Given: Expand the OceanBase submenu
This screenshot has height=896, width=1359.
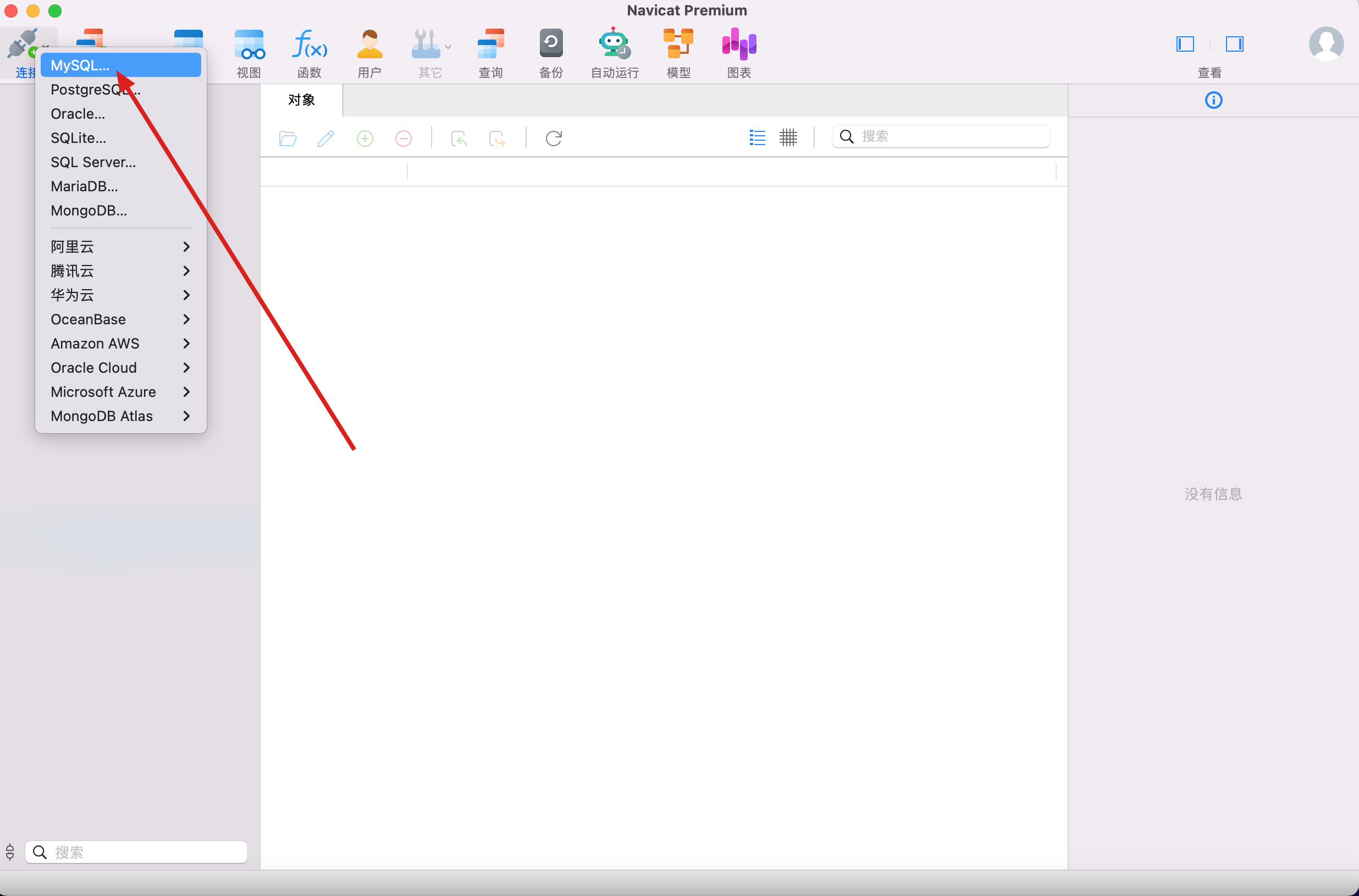Looking at the screenshot, I should [x=120, y=319].
